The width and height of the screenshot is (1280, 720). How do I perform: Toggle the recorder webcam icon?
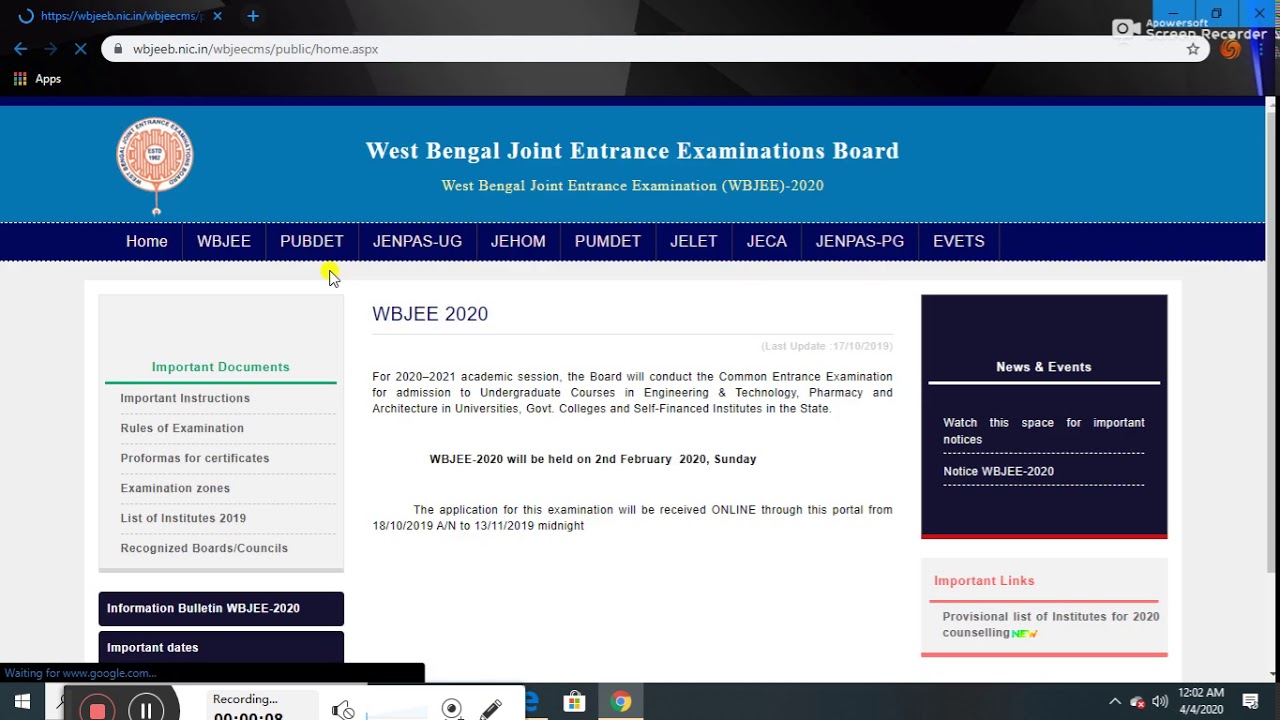click(452, 709)
